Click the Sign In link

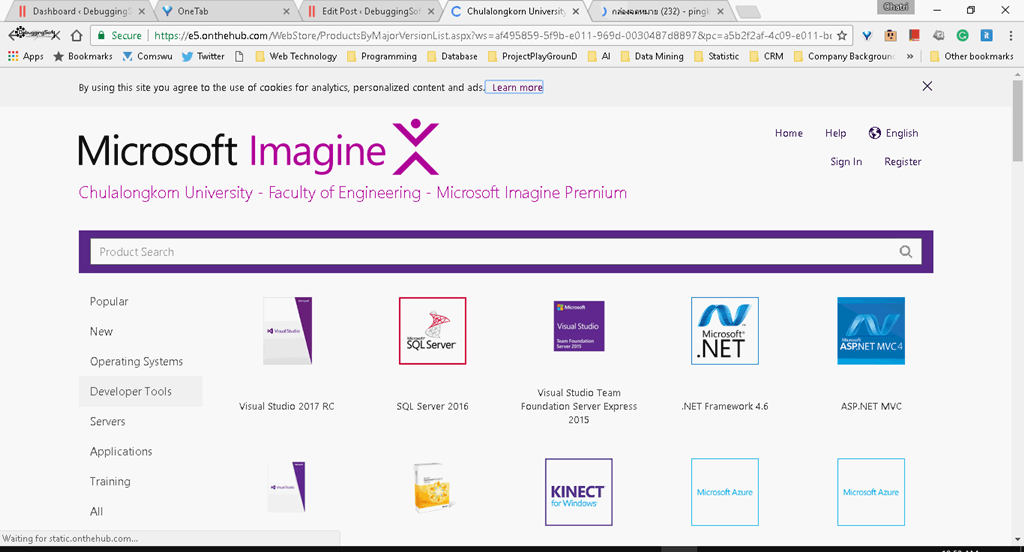[x=846, y=161]
